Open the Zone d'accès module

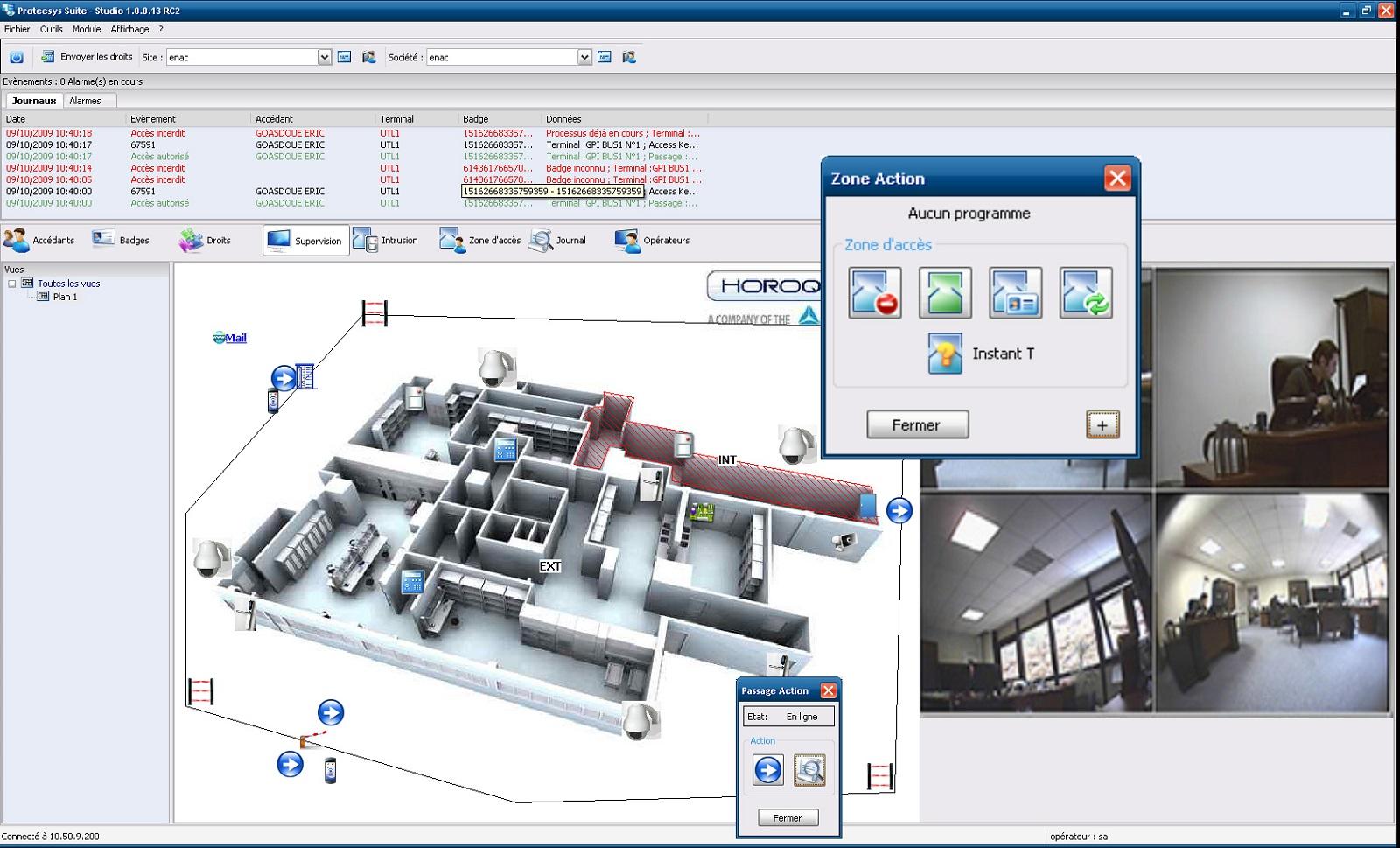480,241
